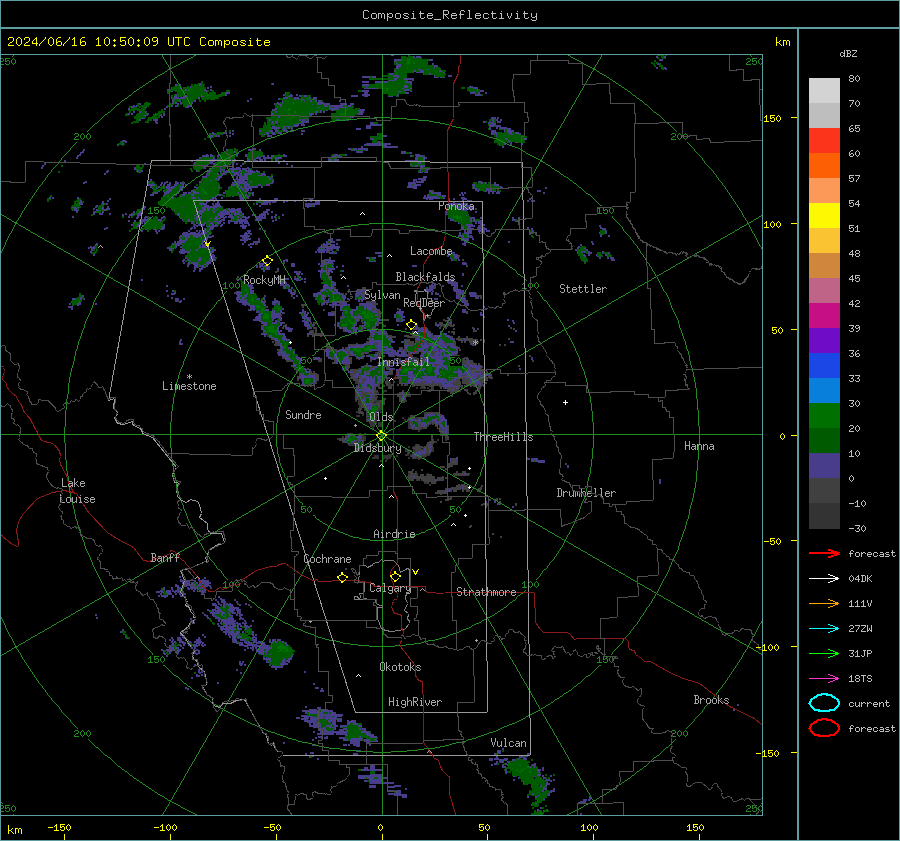The width and height of the screenshot is (900, 841).
Task: Select the RockyMH label
Action: tap(264, 280)
